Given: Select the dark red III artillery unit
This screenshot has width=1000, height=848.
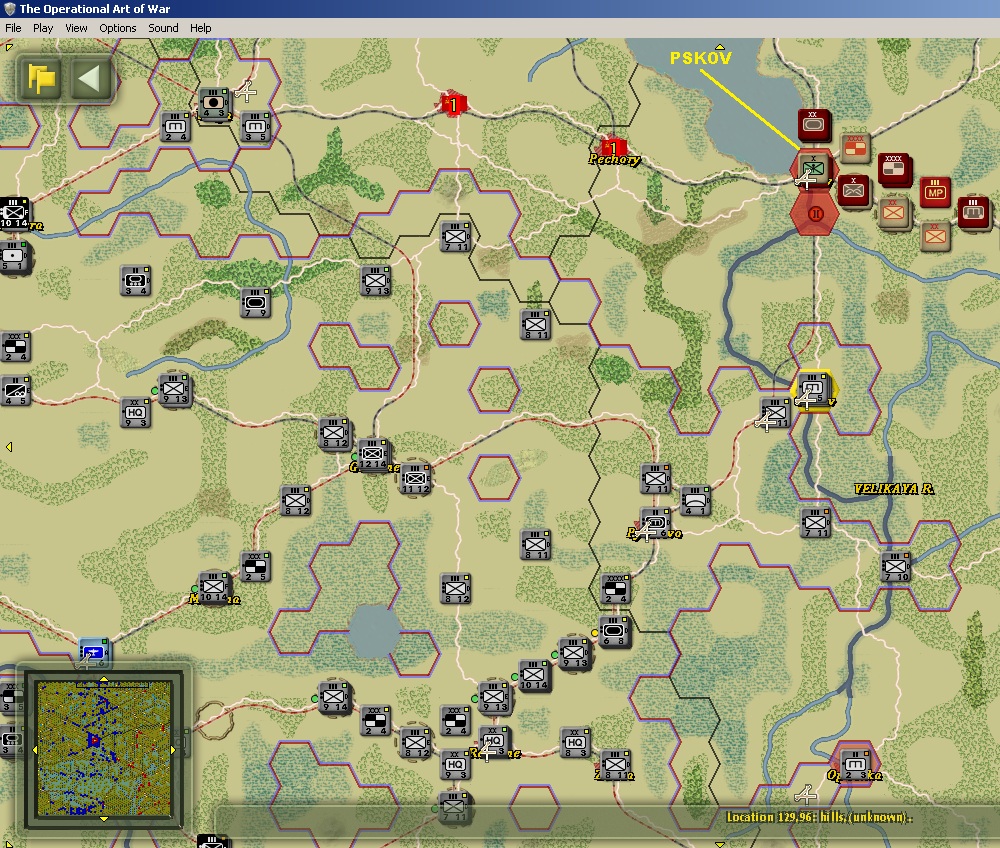Looking at the screenshot, I should [x=973, y=212].
